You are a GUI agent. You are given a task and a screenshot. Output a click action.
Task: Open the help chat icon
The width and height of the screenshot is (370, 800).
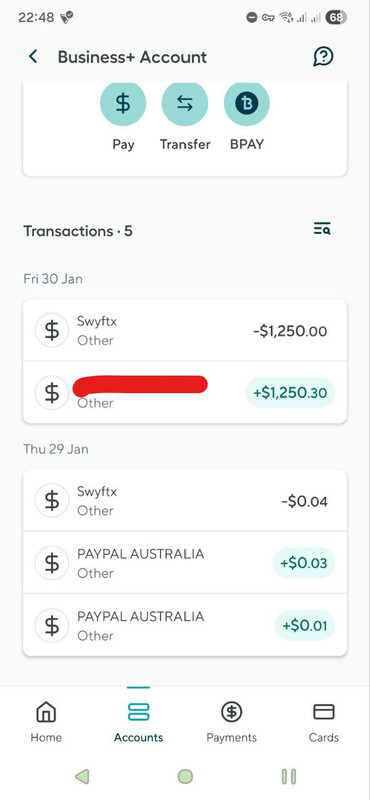pos(323,57)
